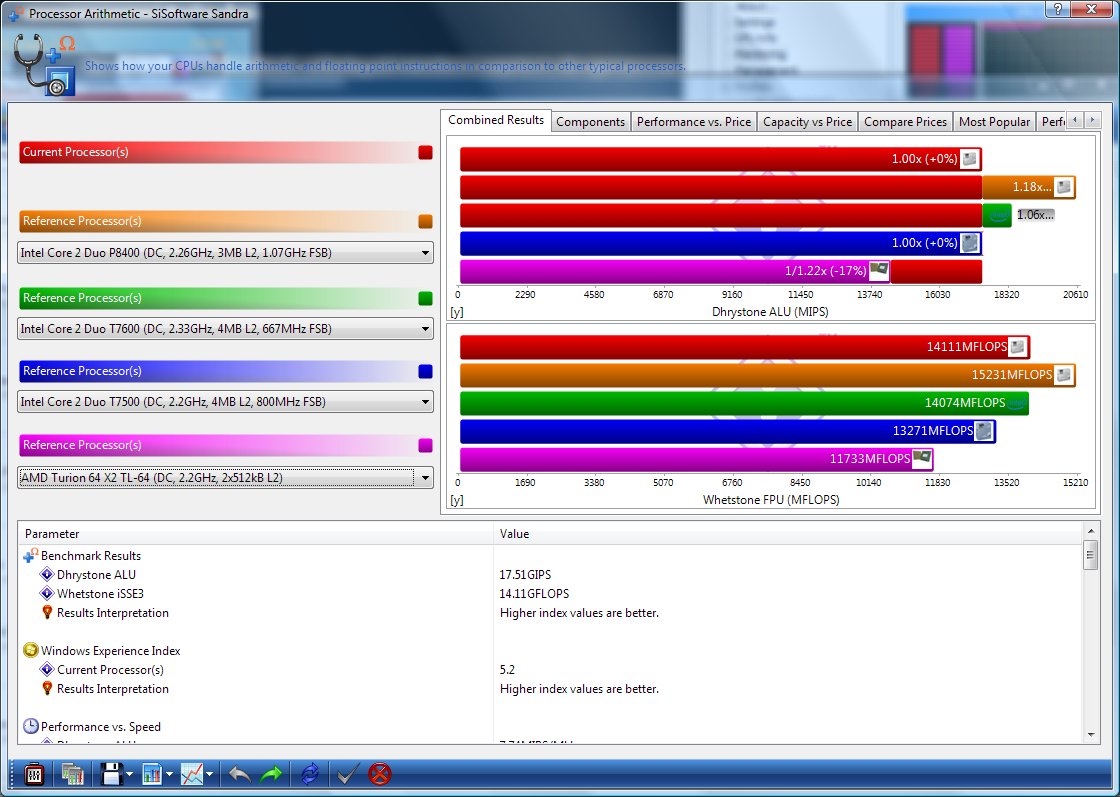Click the orange Reference Processor(s) color swatch
The height and width of the screenshot is (797, 1120).
coord(425,221)
